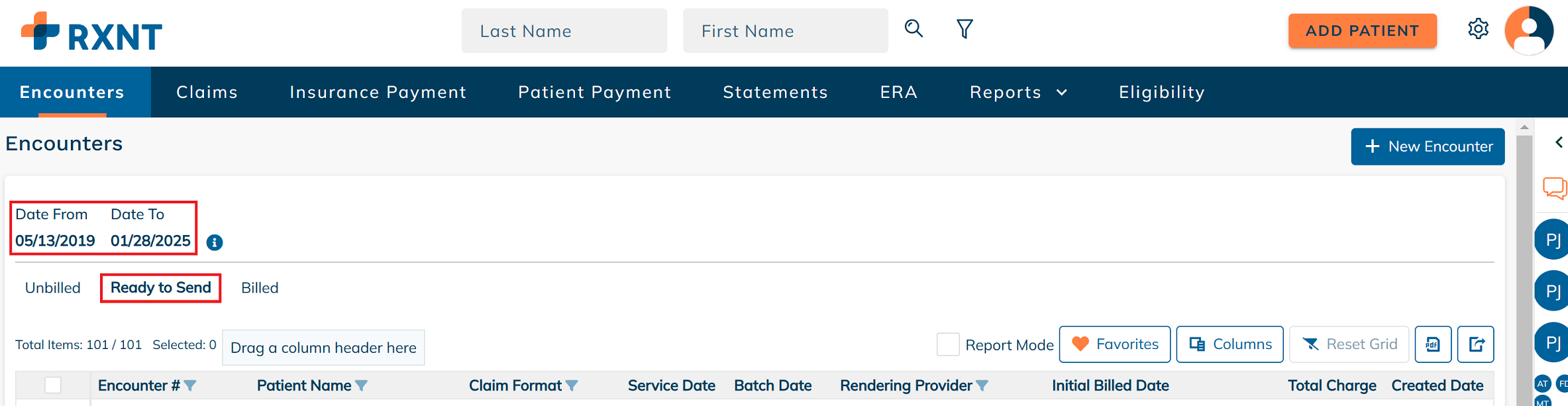
Task: Click the Last Name search field
Action: click(564, 30)
